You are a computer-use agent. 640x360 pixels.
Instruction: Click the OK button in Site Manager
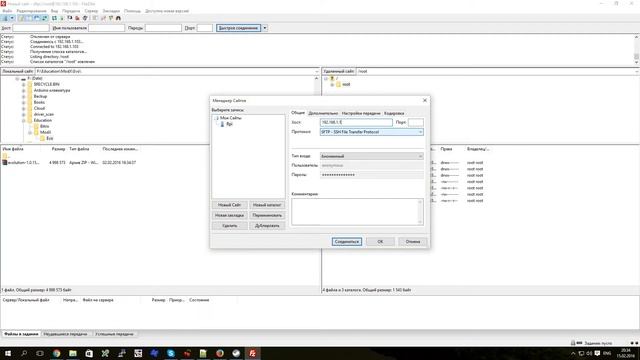coord(380,242)
